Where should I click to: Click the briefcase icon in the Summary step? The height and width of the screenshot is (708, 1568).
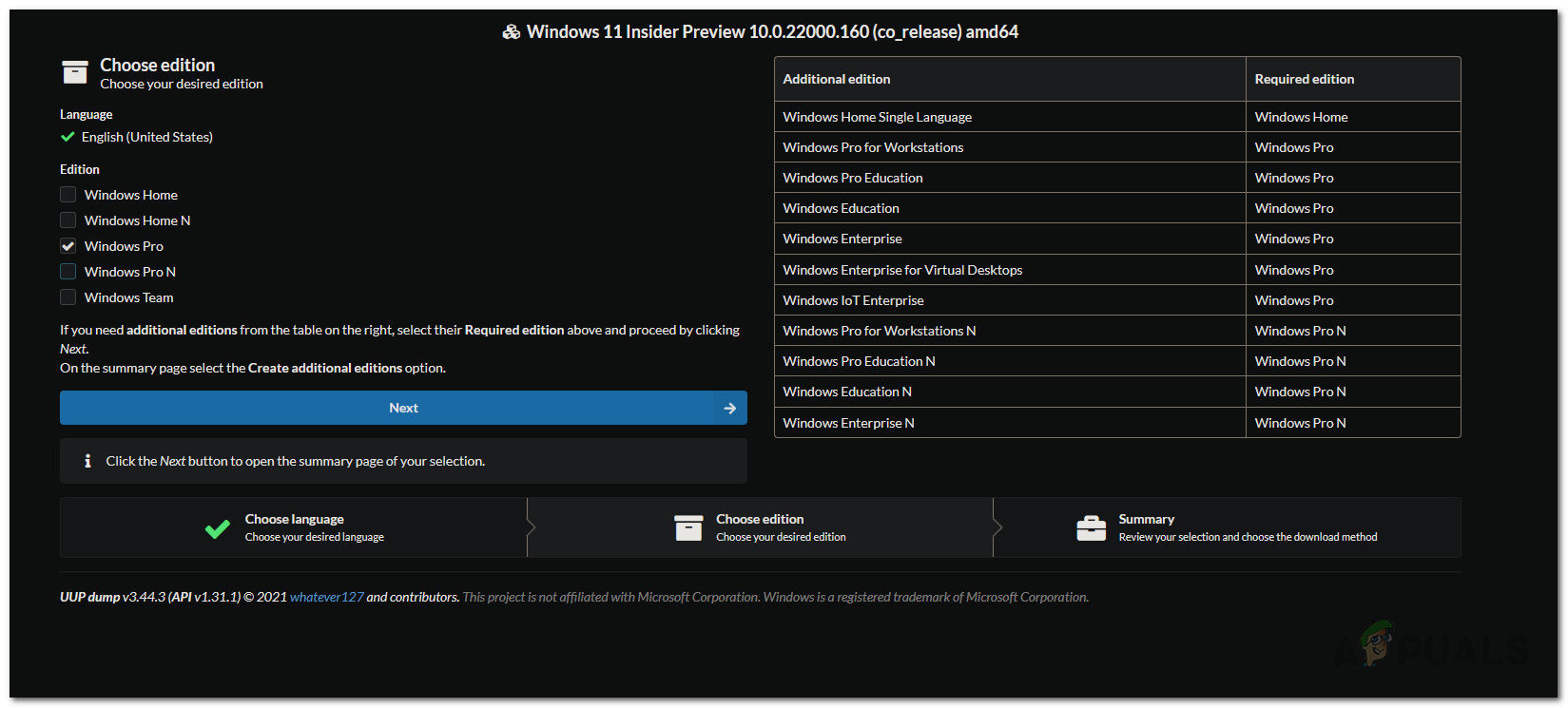coord(1092,527)
